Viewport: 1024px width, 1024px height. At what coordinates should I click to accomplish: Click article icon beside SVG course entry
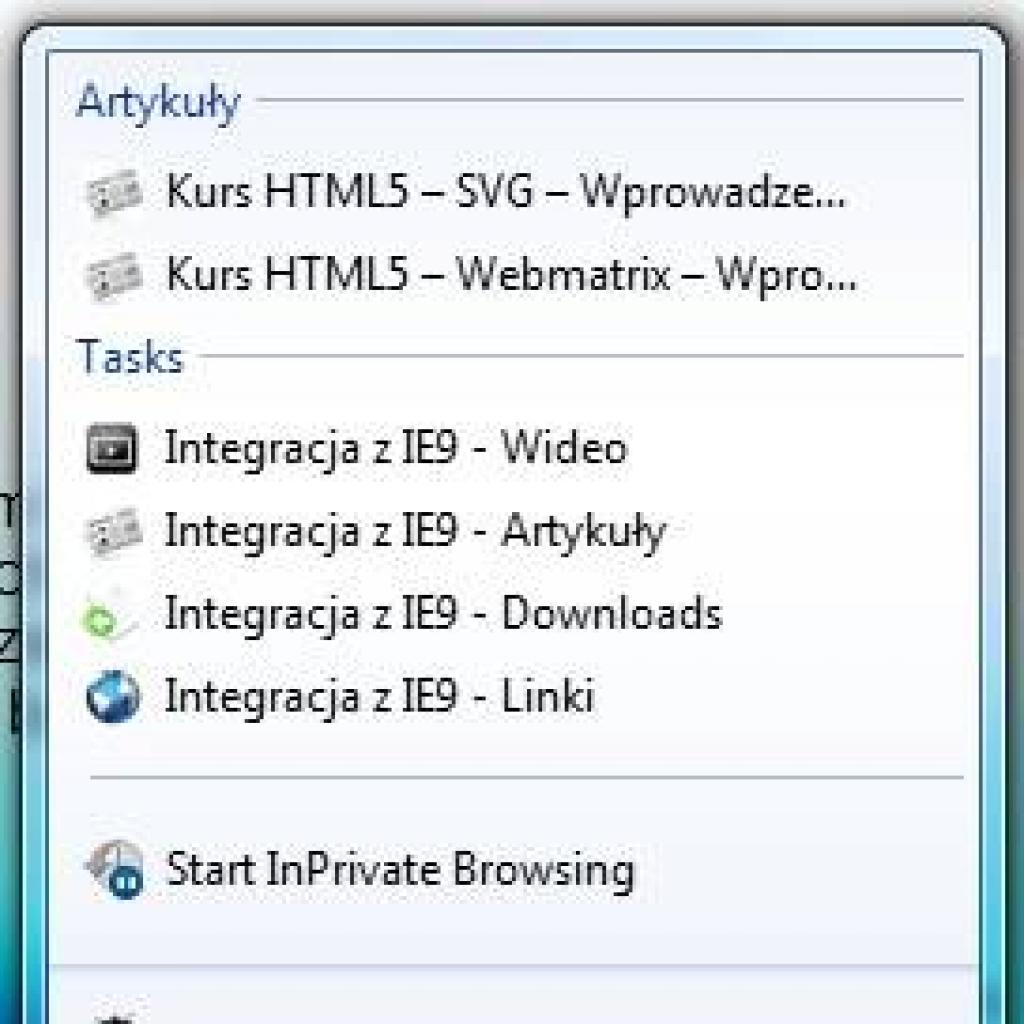tap(114, 193)
